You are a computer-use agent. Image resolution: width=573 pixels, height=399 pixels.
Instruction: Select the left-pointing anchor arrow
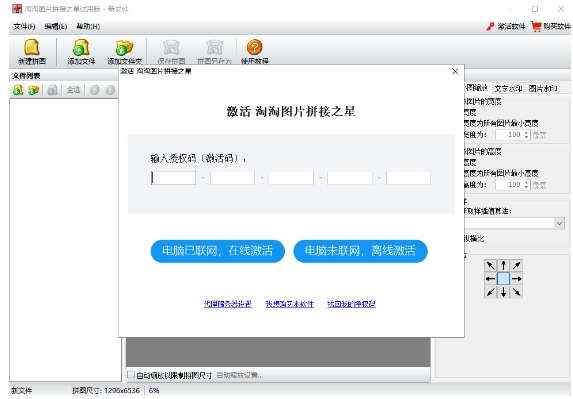coord(490,279)
